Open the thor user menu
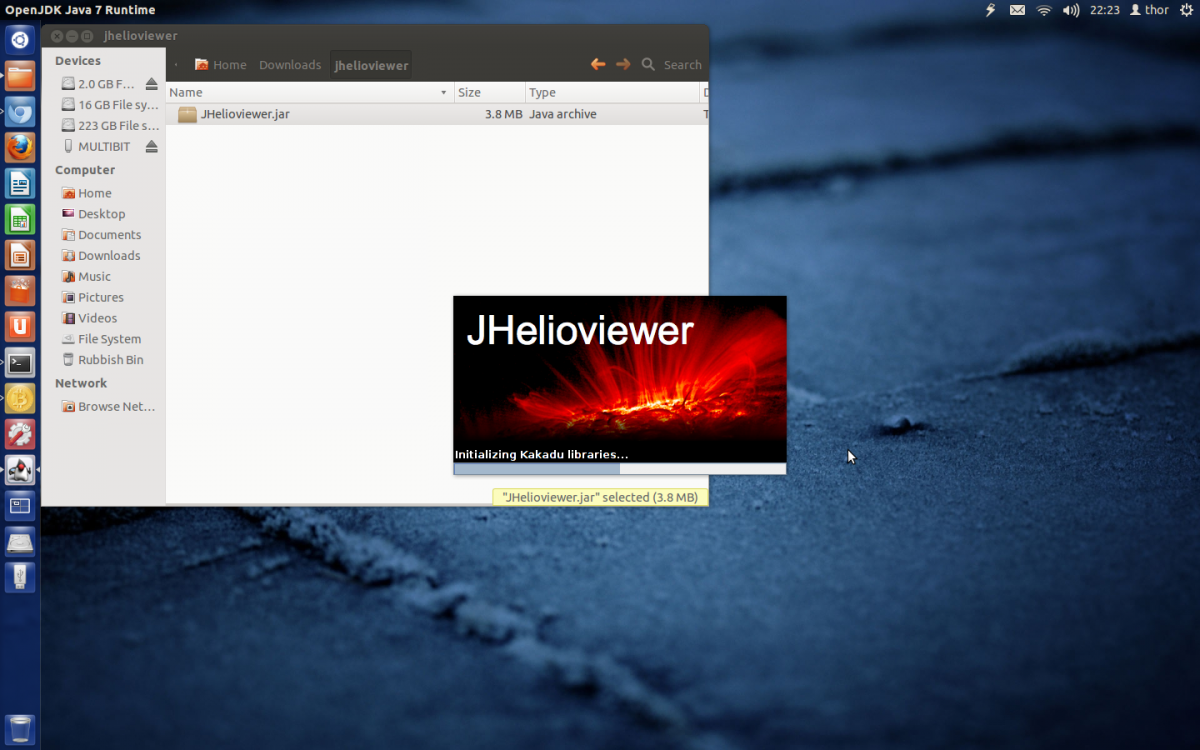The height and width of the screenshot is (750, 1200). [1150, 10]
